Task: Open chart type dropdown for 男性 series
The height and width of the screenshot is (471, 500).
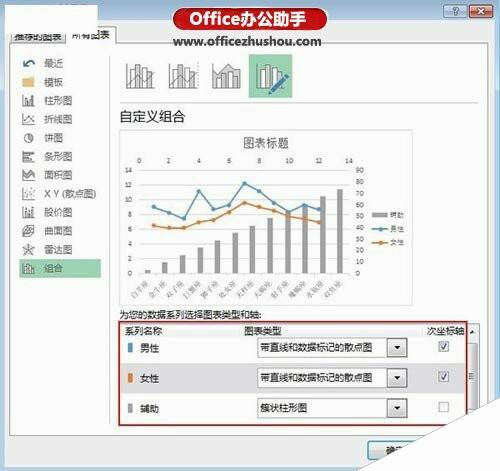Action: click(x=397, y=348)
